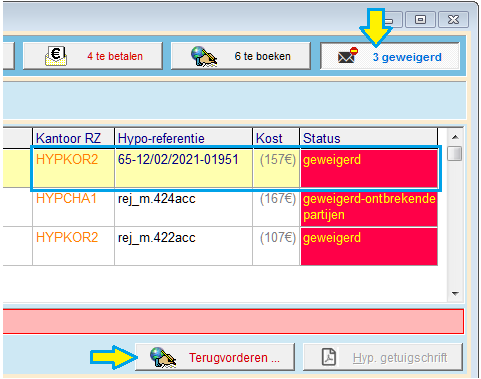Click the vertical scrollbar thumb
Image resolution: width=481 pixels, height=379 pixels.
455,153
